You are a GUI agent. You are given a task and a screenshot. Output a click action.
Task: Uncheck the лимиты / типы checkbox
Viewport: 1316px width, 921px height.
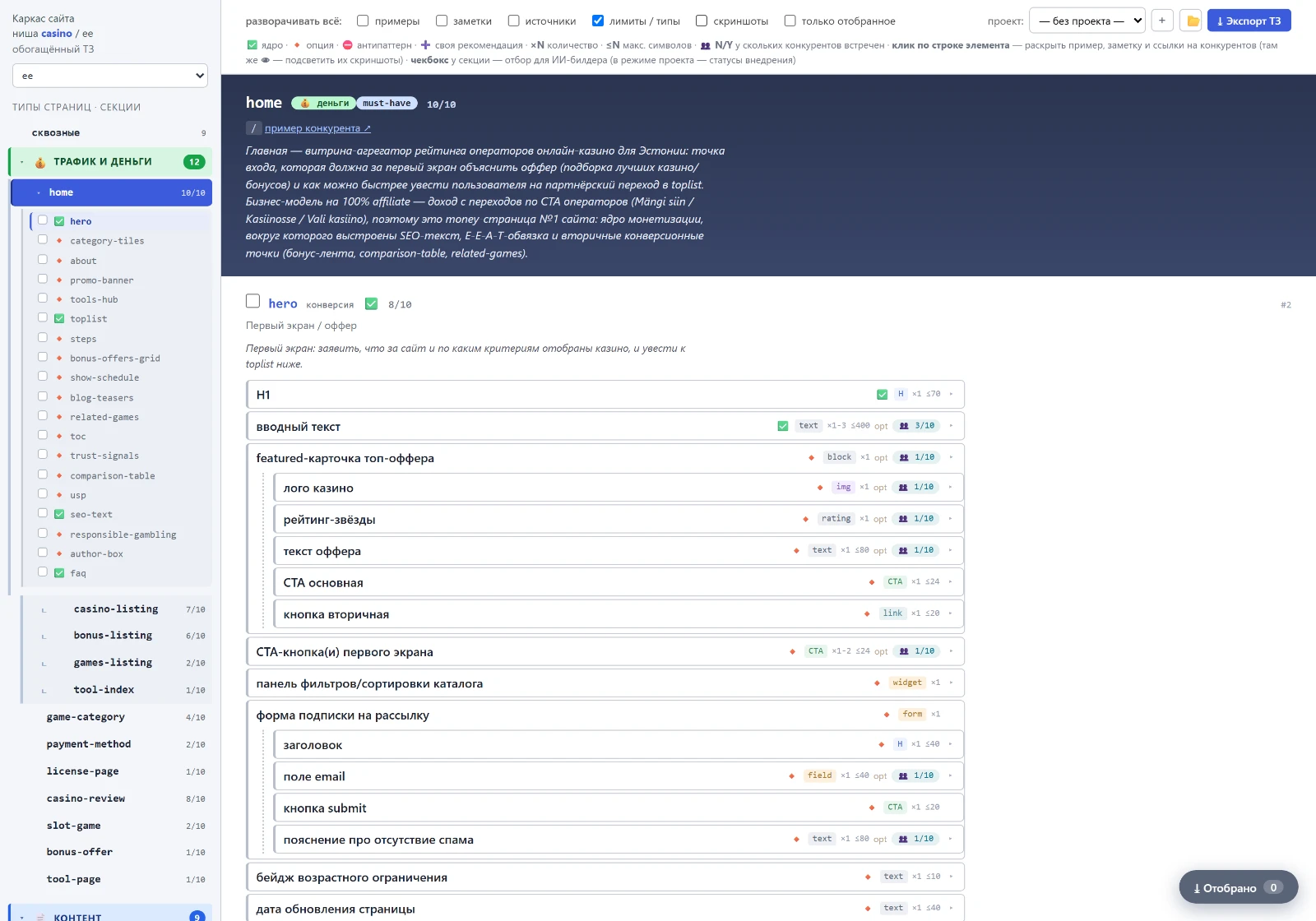[x=598, y=21]
